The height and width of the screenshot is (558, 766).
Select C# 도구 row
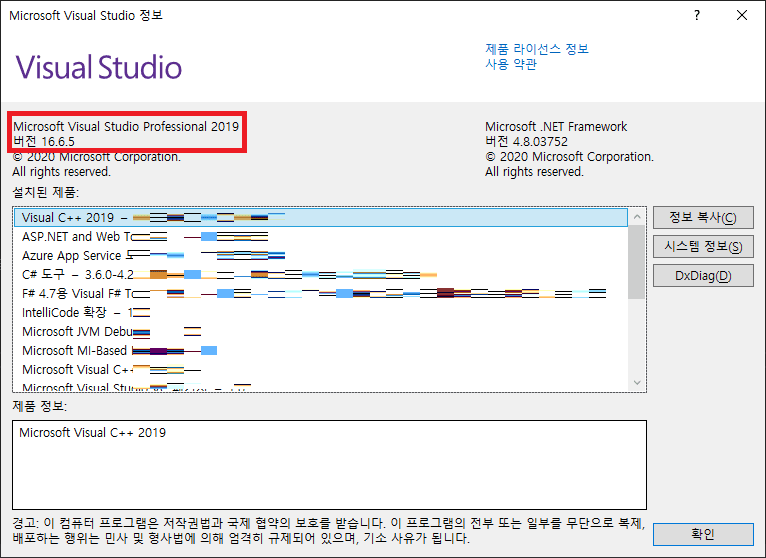(x=321, y=275)
